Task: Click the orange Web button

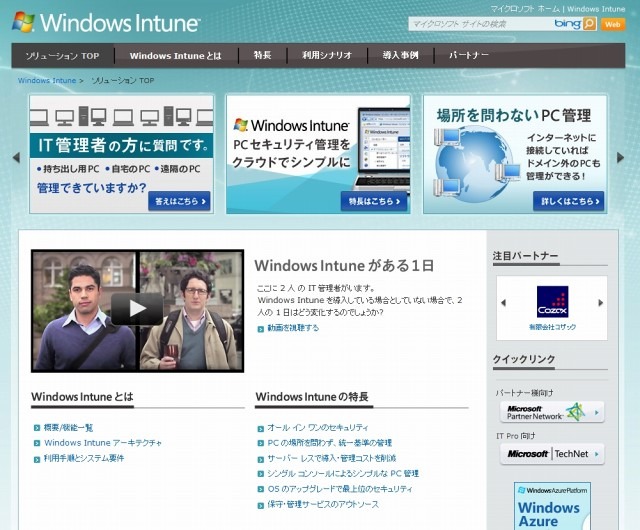Action: coord(613,24)
